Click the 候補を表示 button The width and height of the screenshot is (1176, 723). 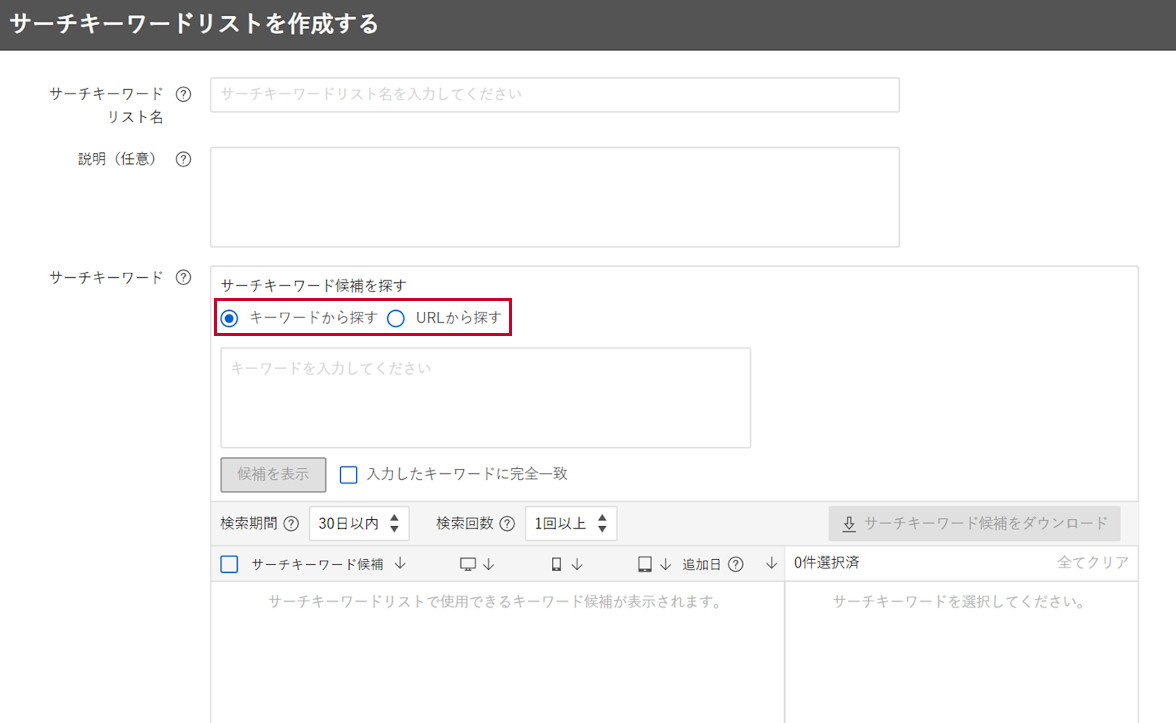click(x=273, y=474)
